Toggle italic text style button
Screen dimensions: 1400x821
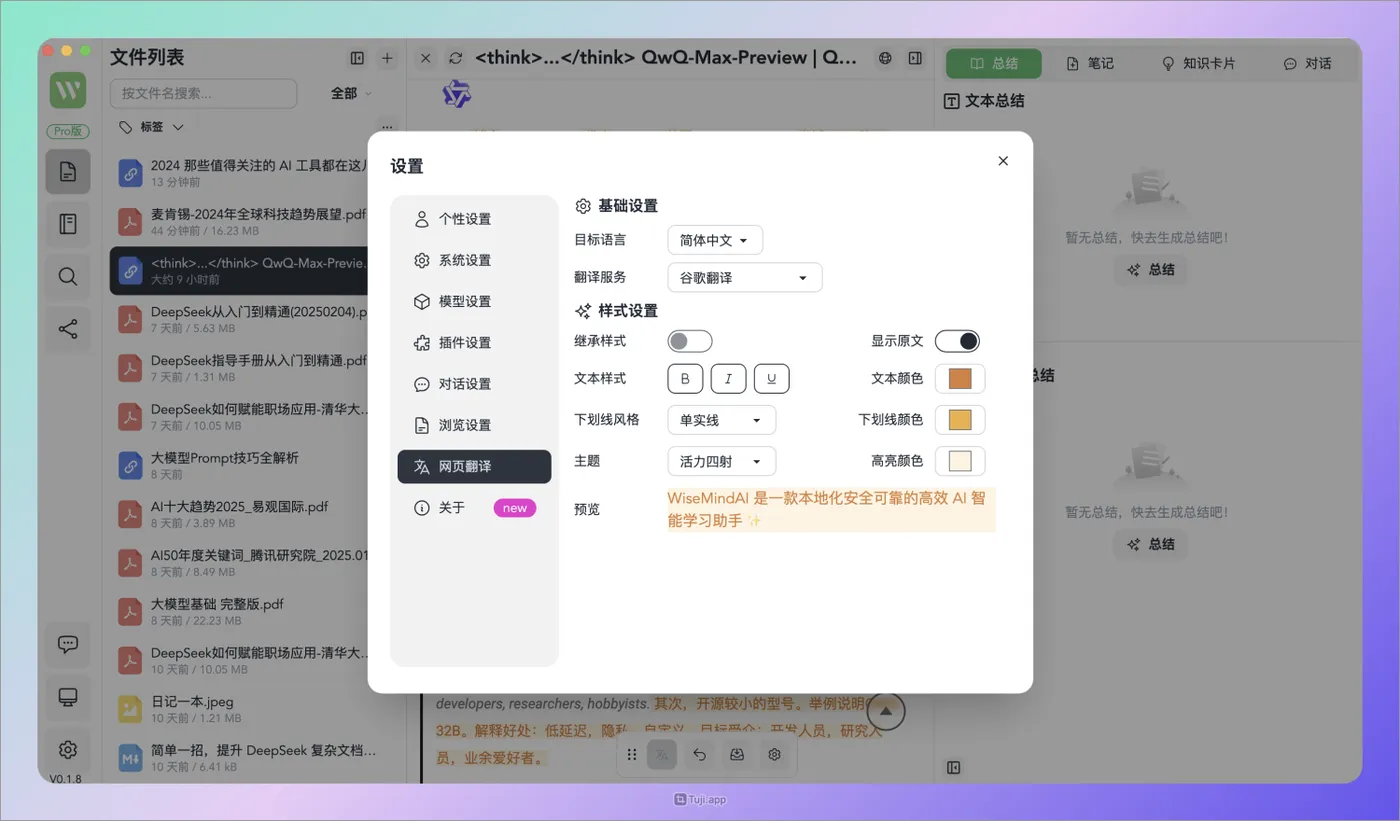click(x=728, y=379)
